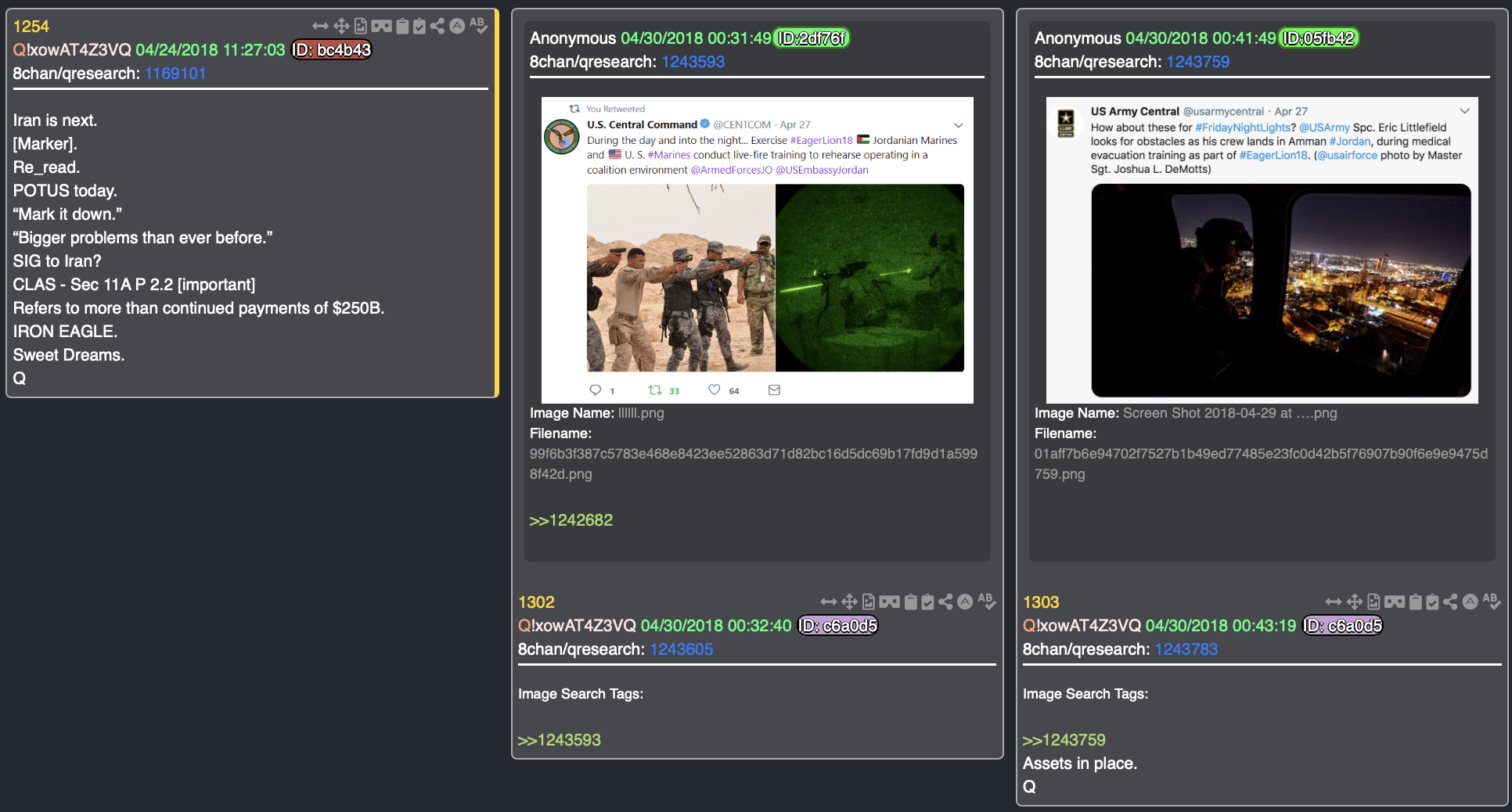This screenshot has width=1512, height=812.
Task: Click the "Iran is next." line
Action: coord(56,120)
